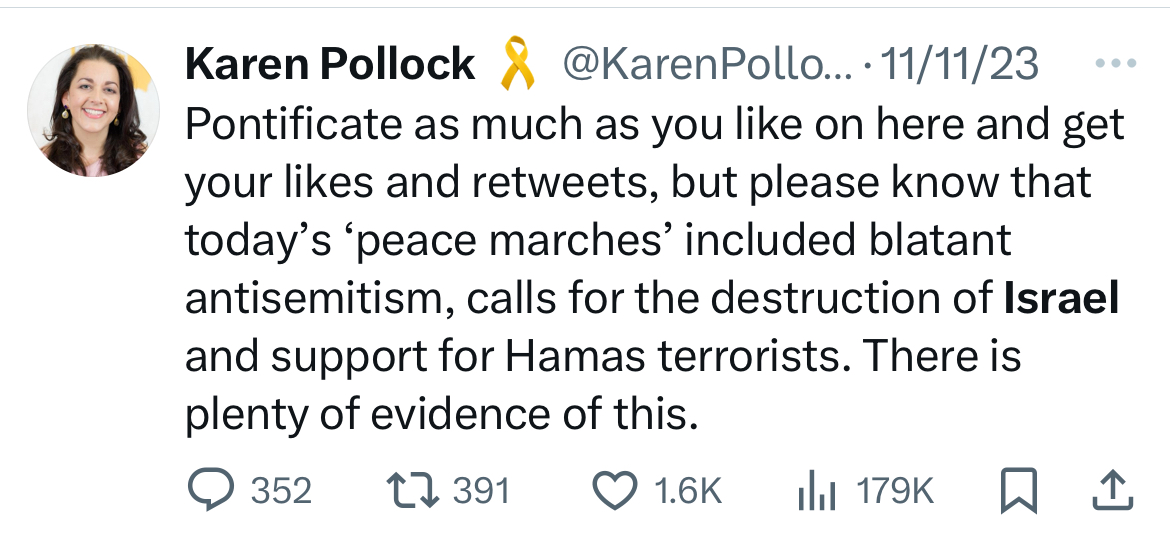Image resolution: width=1170 pixels, height=544 pixels.
Task: Click the yellow ribbon emoji beside the name
Action: pos(517,64)
